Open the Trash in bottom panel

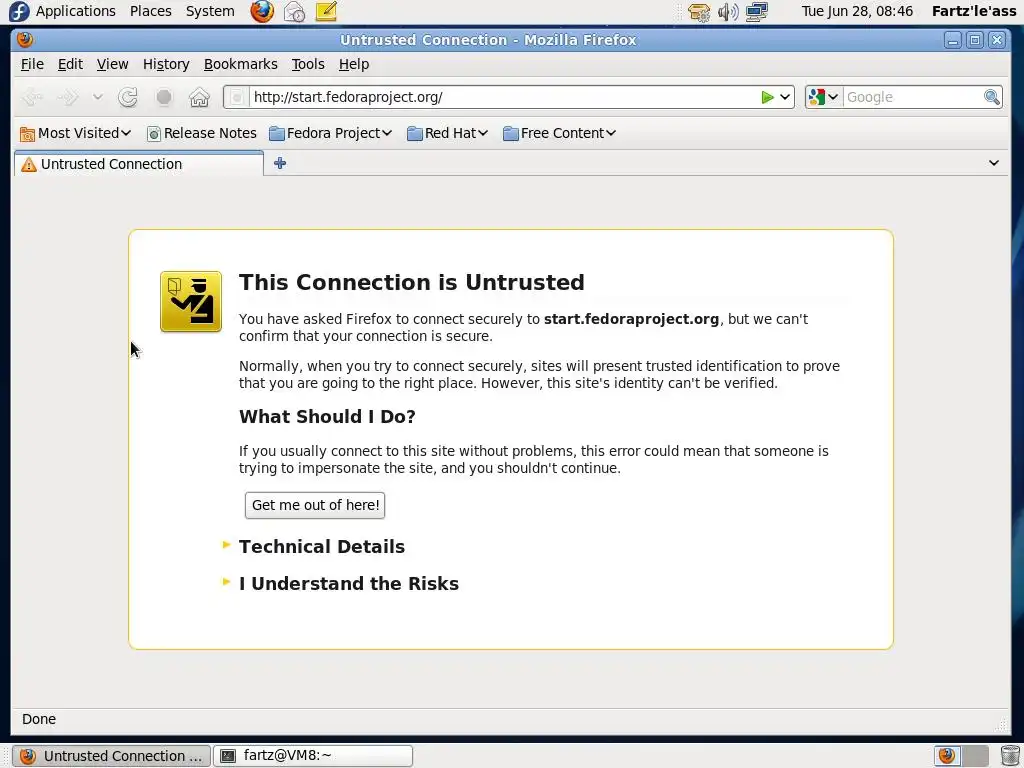pyautogui.click(x=1010, y=756)
